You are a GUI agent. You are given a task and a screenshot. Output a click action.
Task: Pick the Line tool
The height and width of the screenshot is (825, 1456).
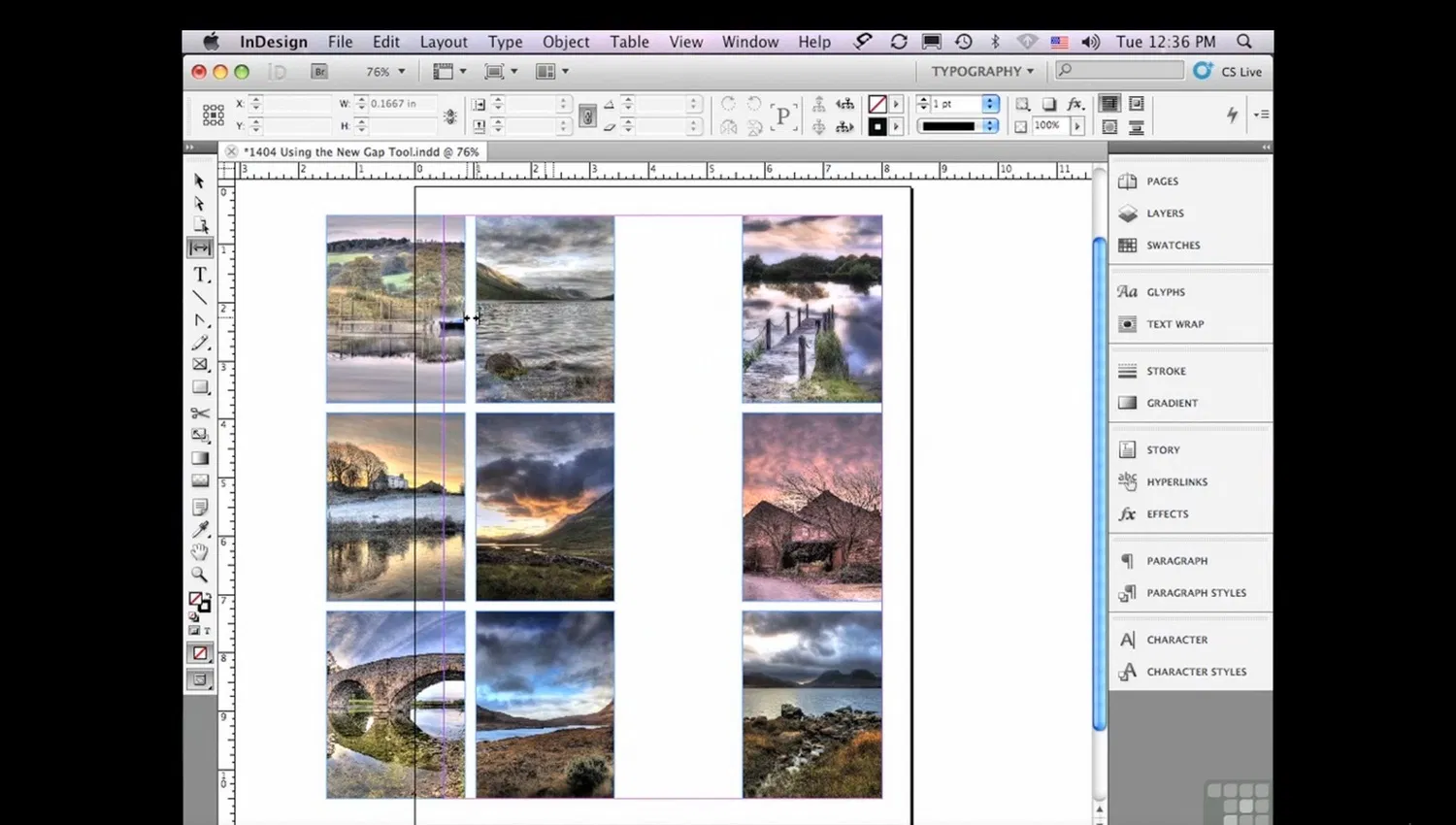(x=200, y=298)
